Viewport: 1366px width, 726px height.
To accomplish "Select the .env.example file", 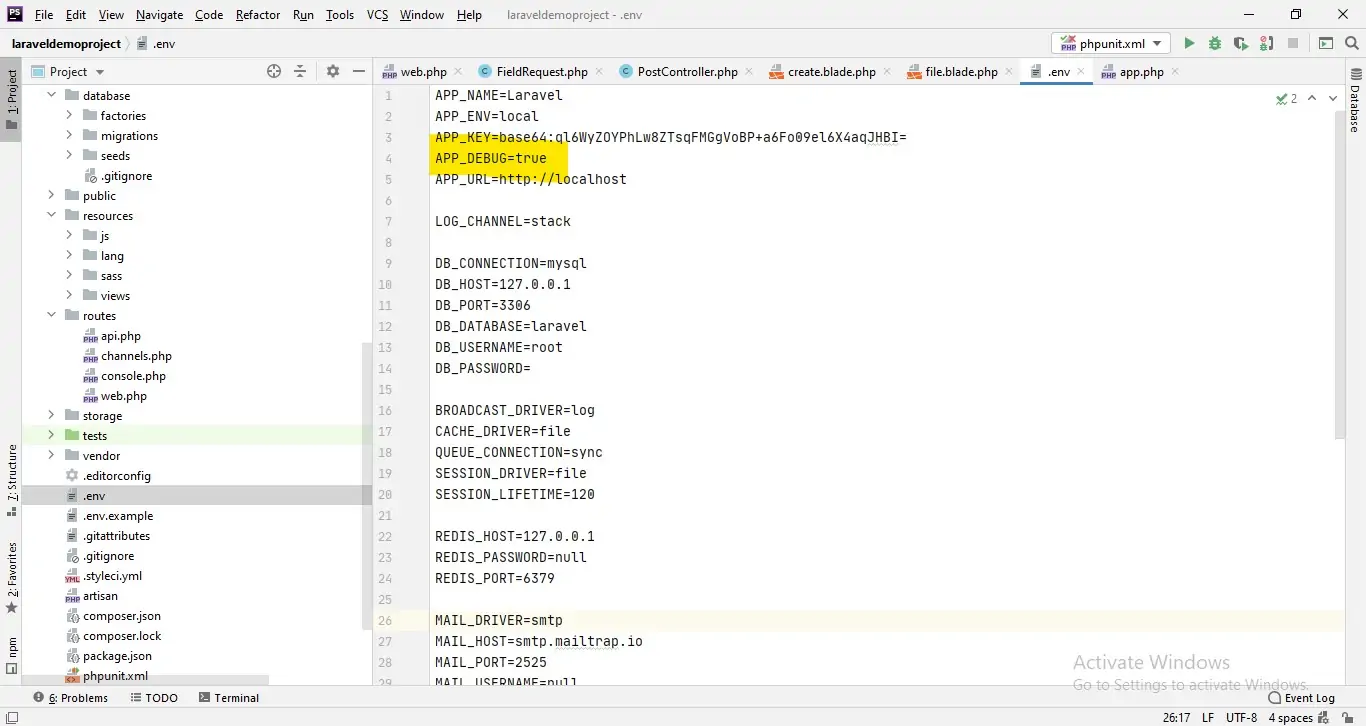I will (118, 516).
